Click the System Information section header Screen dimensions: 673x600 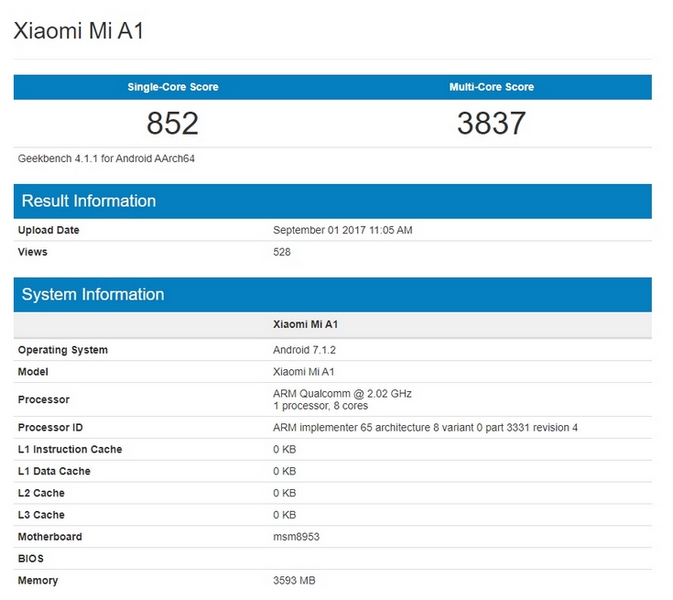93,294
